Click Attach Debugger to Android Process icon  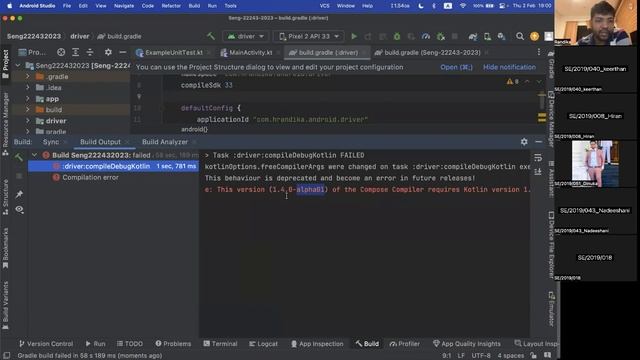tap(440, 36)
